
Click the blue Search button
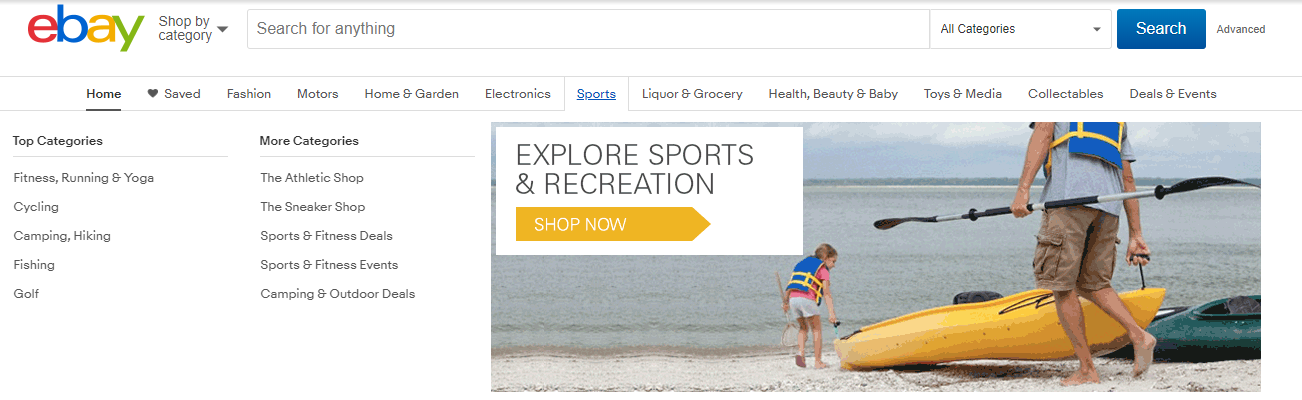tap(1161, 29)
